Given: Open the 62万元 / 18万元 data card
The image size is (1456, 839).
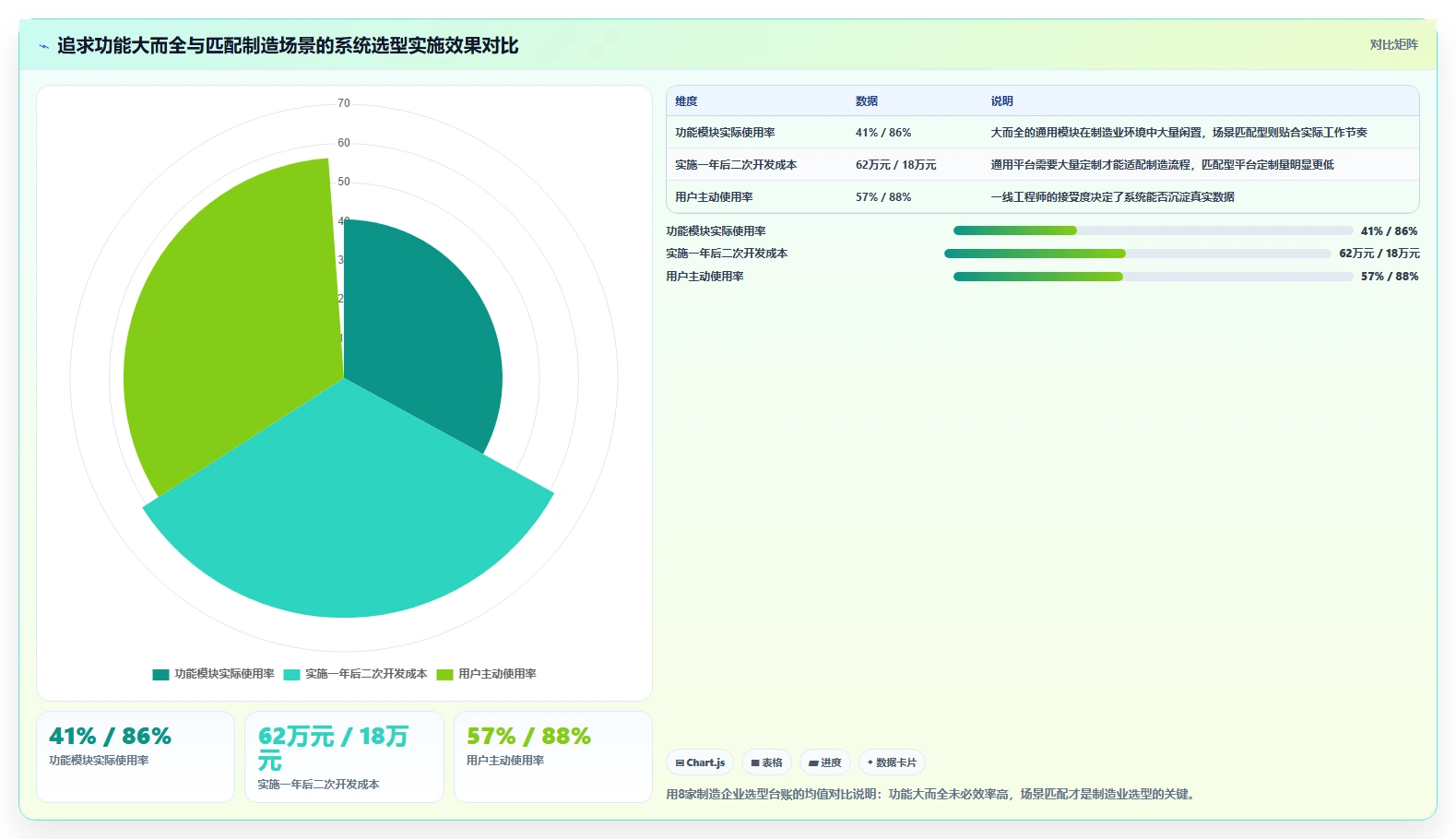Looking at the screenshot, I should [x=344, y=757].
